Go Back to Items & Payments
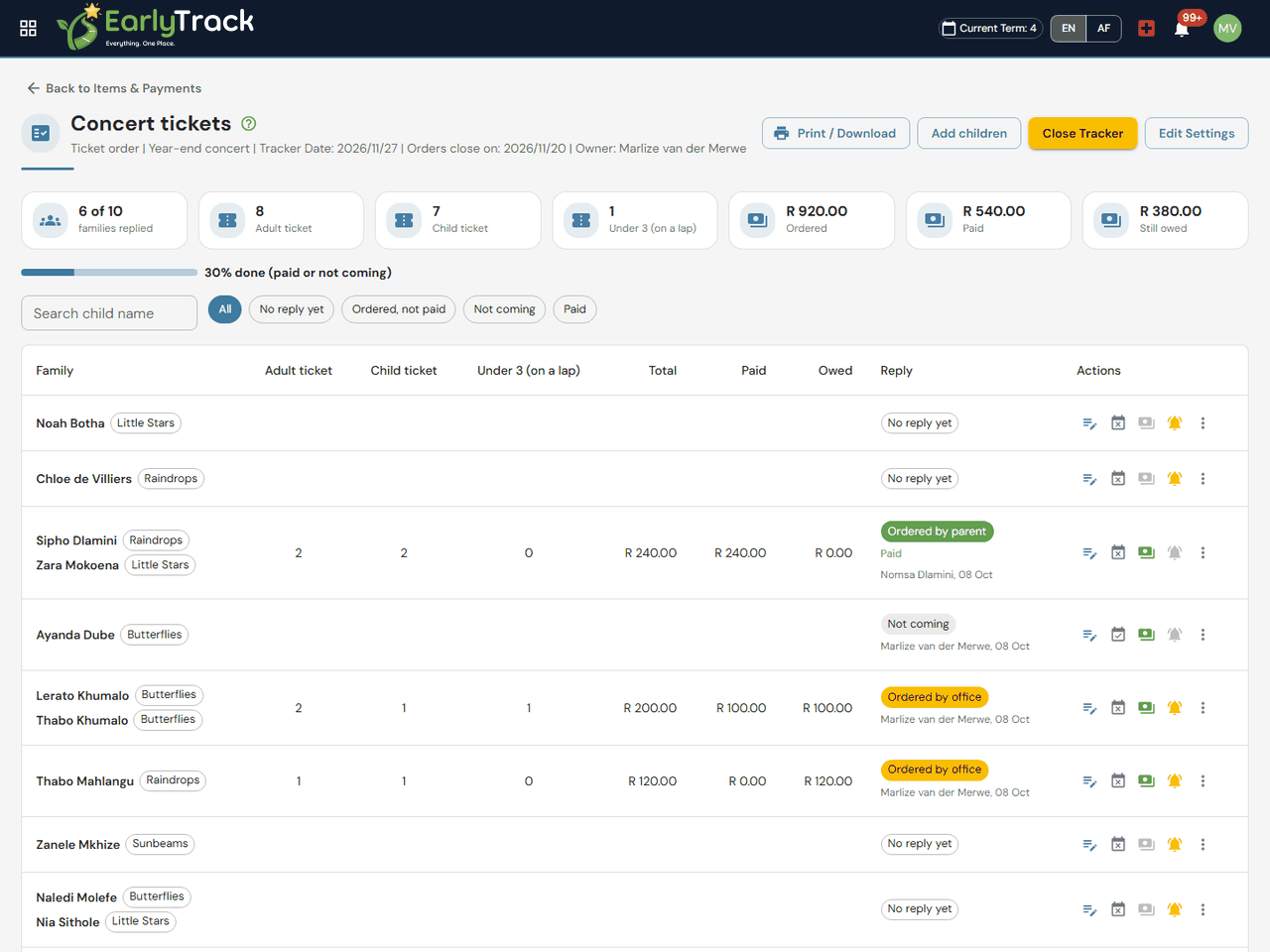1270x952 pixels. coord(114,88)
